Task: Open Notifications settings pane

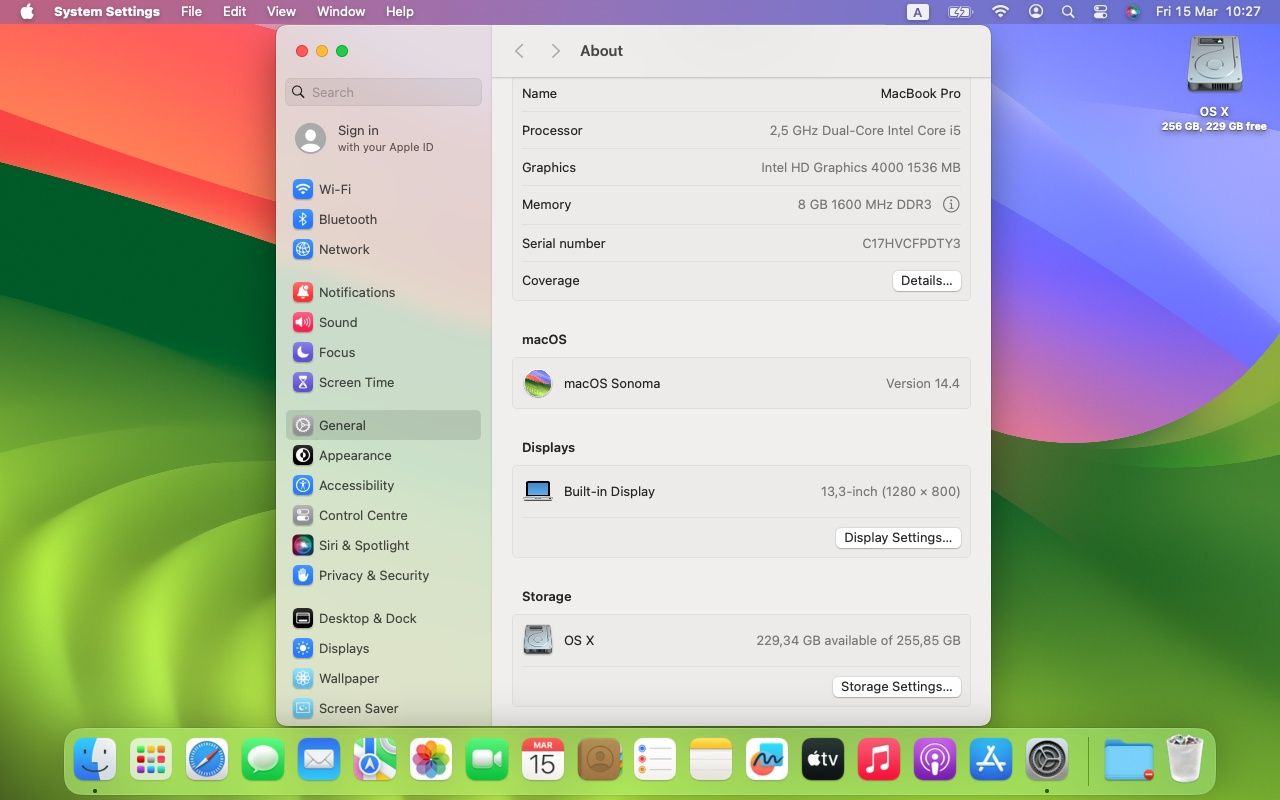Action: coord(383,292)
